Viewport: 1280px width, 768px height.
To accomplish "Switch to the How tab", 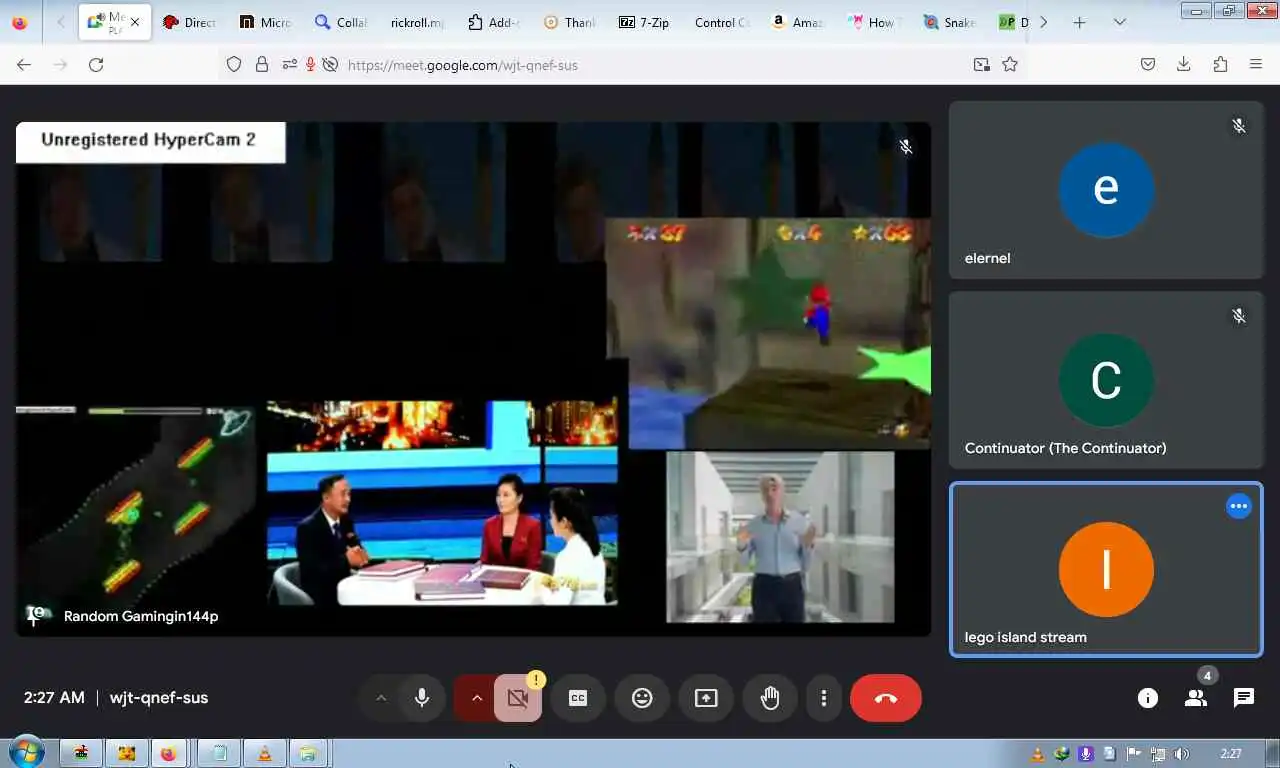I will [872, 22].
